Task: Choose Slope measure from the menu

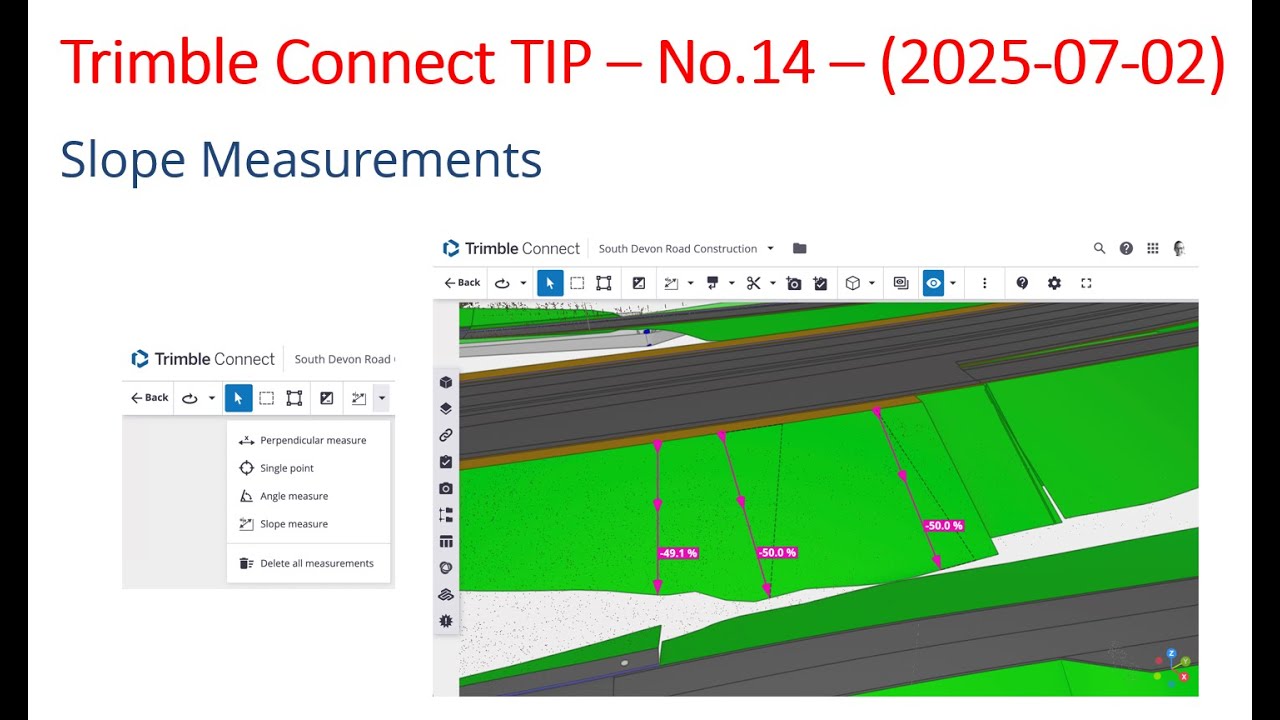Action: [308, 524]
